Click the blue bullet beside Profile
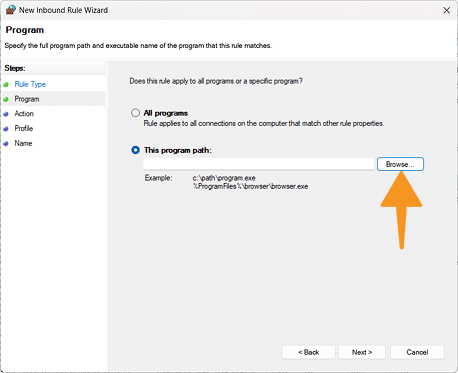This screenshot has height=373, width=458. tap(6, 129)
